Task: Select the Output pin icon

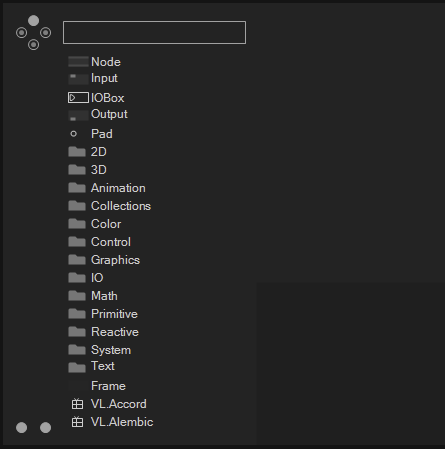Action: click(x=78, y=115)
